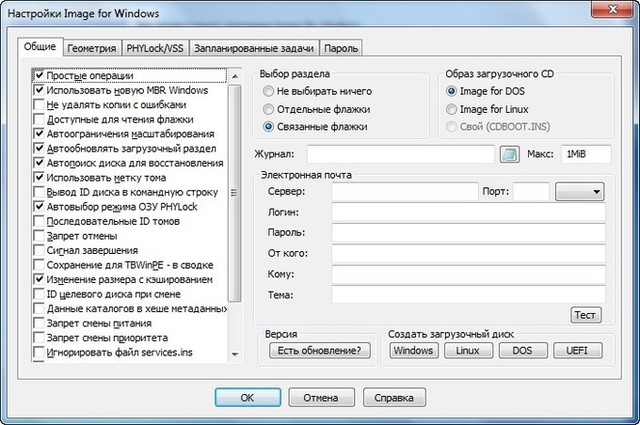Image resolution: width=640 pixels, height=425 pixels.
Task: Select Не выбирать ничего radio option
Action: click(x=268, y=91)
